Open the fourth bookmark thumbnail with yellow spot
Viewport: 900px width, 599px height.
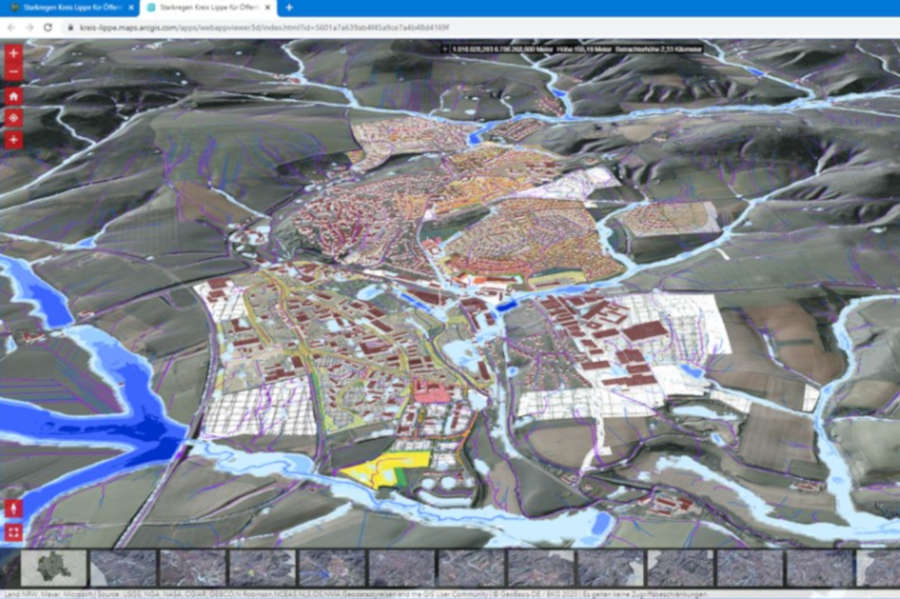click(x=263, y=568)
